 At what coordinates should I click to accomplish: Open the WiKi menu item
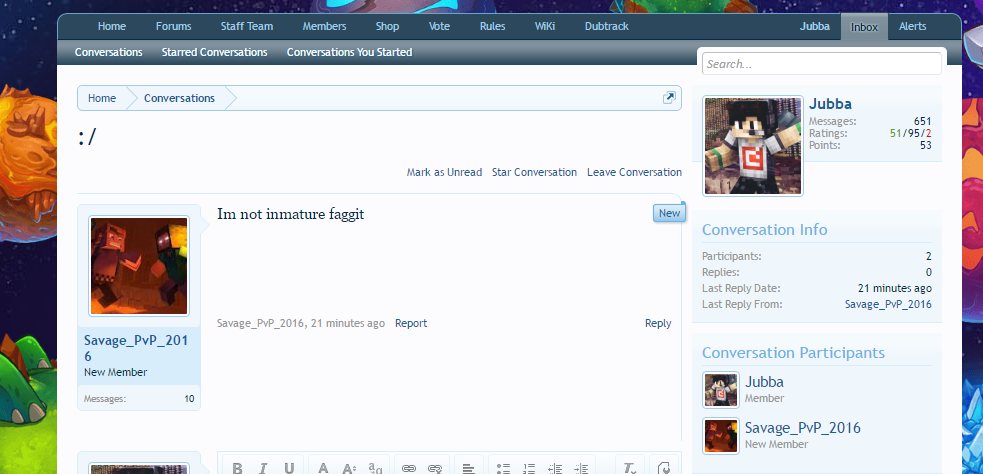click(x=545, y=26)
